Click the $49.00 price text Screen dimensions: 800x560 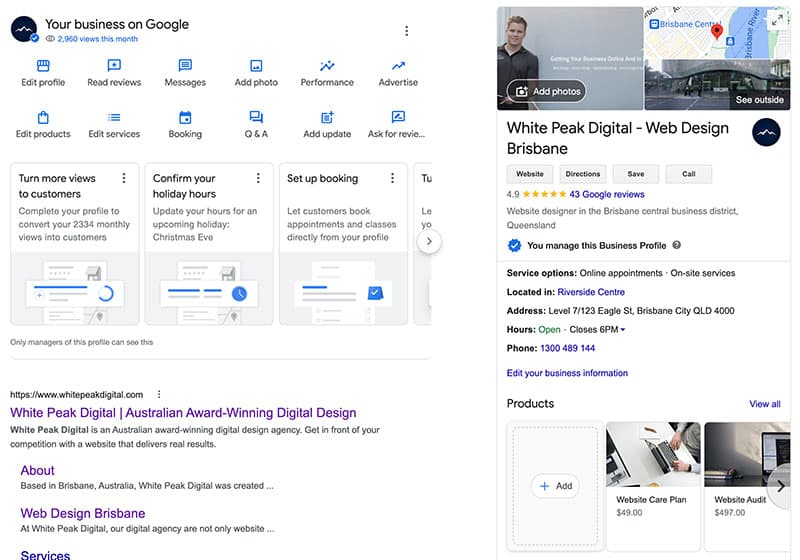tap(629, 513)
